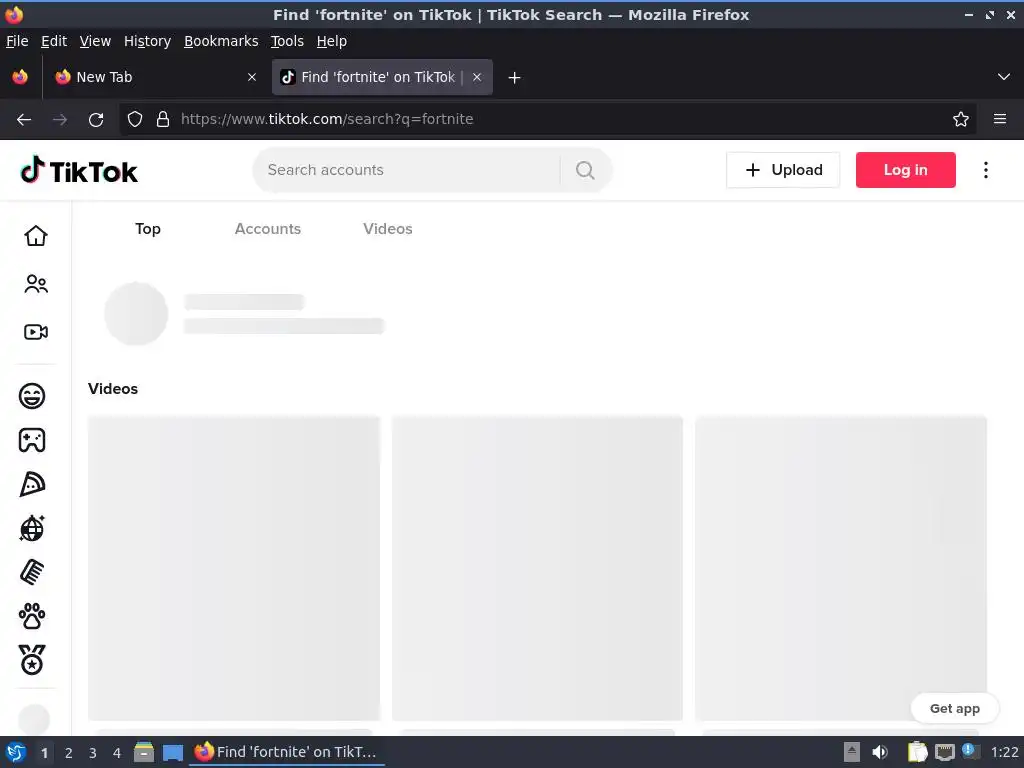
Task: Select the Animals paw print category icon
Action: click(x=32, y=616)
